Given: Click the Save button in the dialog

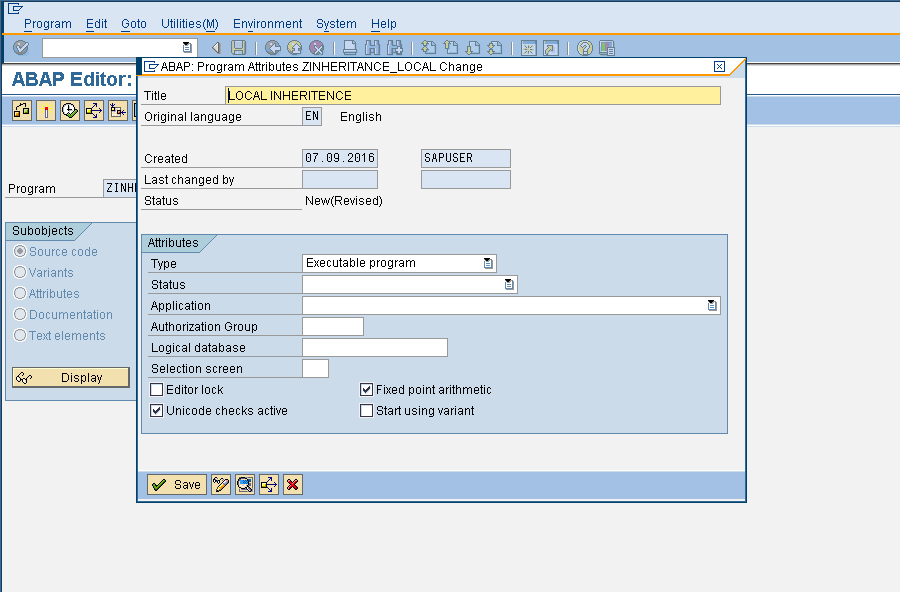Looking at the screenshot, I should (x=176, y=485).
